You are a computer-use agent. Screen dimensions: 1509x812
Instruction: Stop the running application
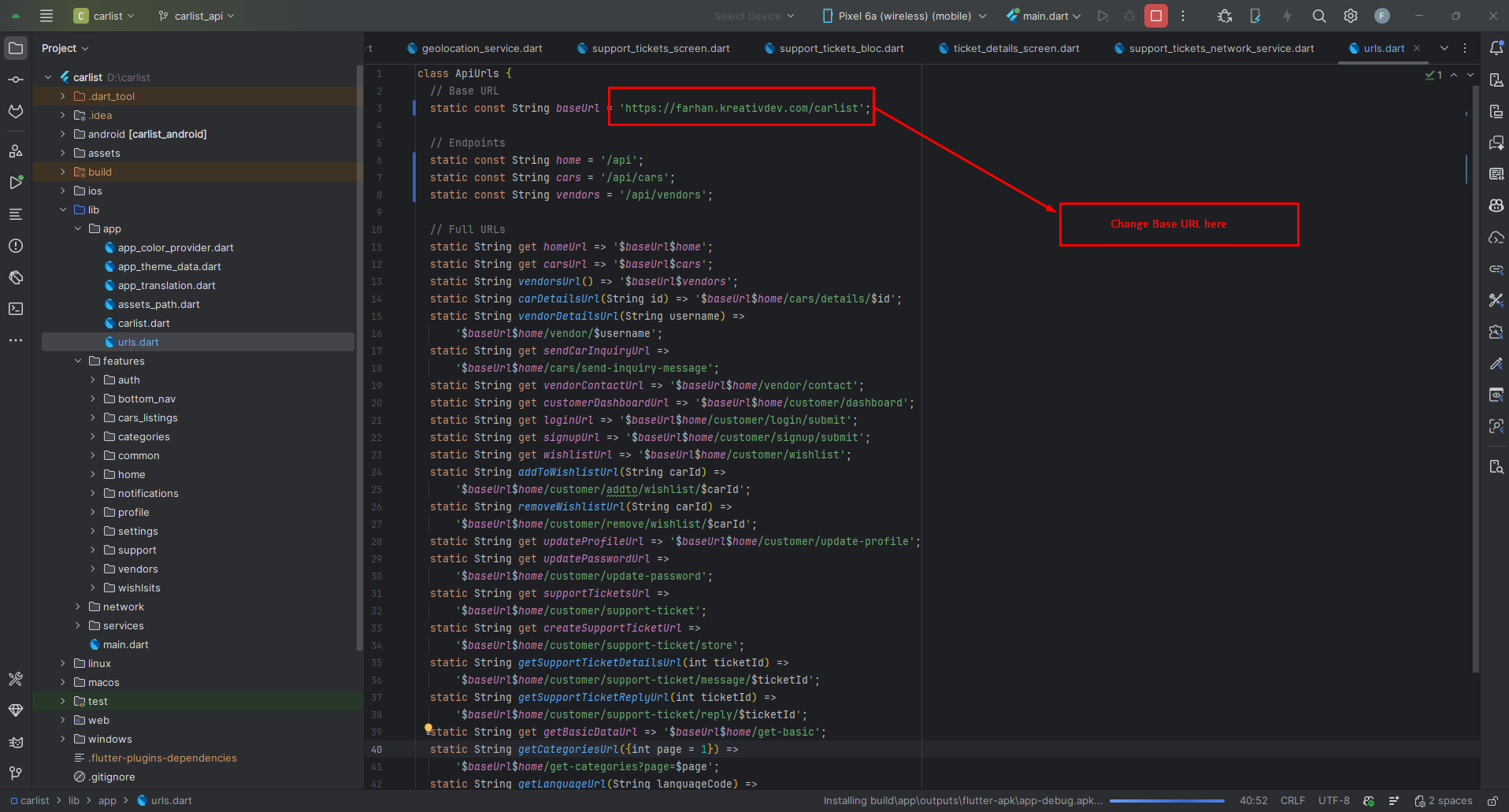(1156, 16)
